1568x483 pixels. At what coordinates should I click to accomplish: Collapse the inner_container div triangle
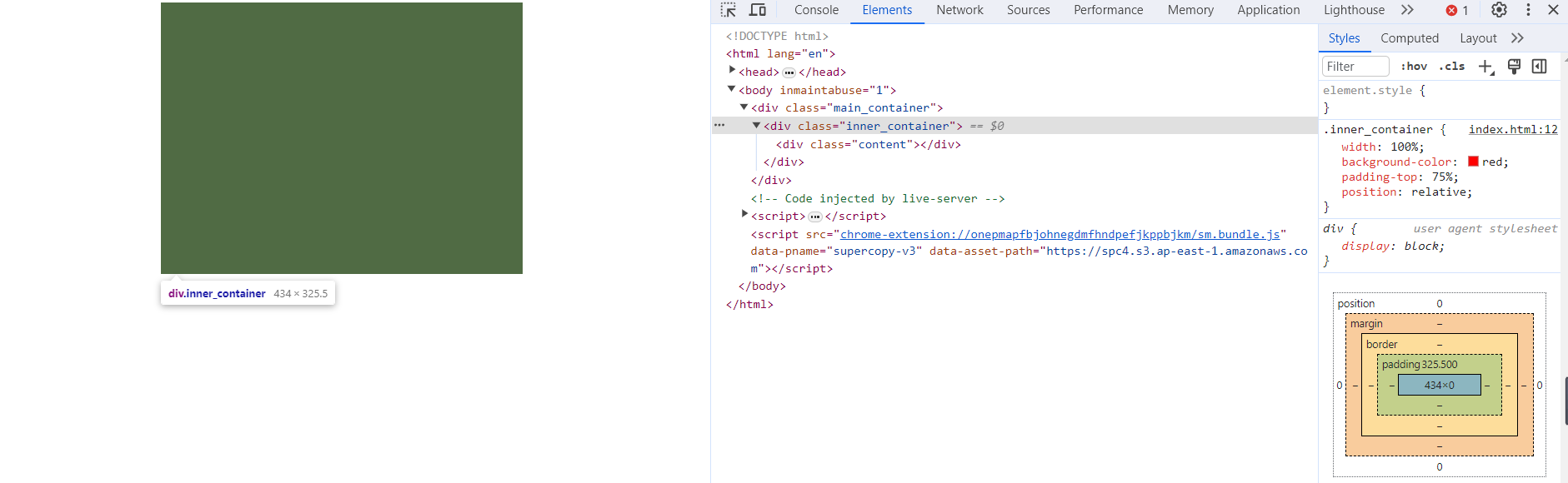(756, 126)
